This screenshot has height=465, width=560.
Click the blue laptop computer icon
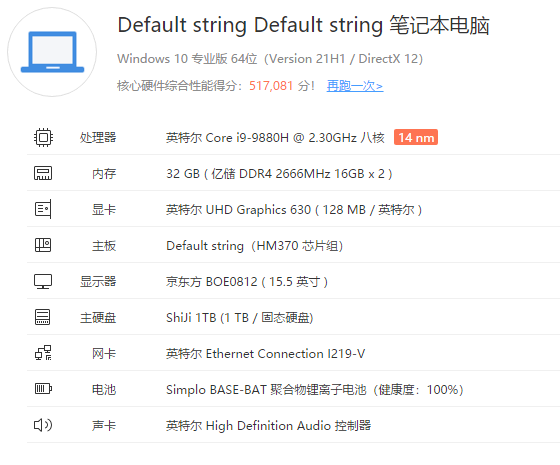(52, 52)
